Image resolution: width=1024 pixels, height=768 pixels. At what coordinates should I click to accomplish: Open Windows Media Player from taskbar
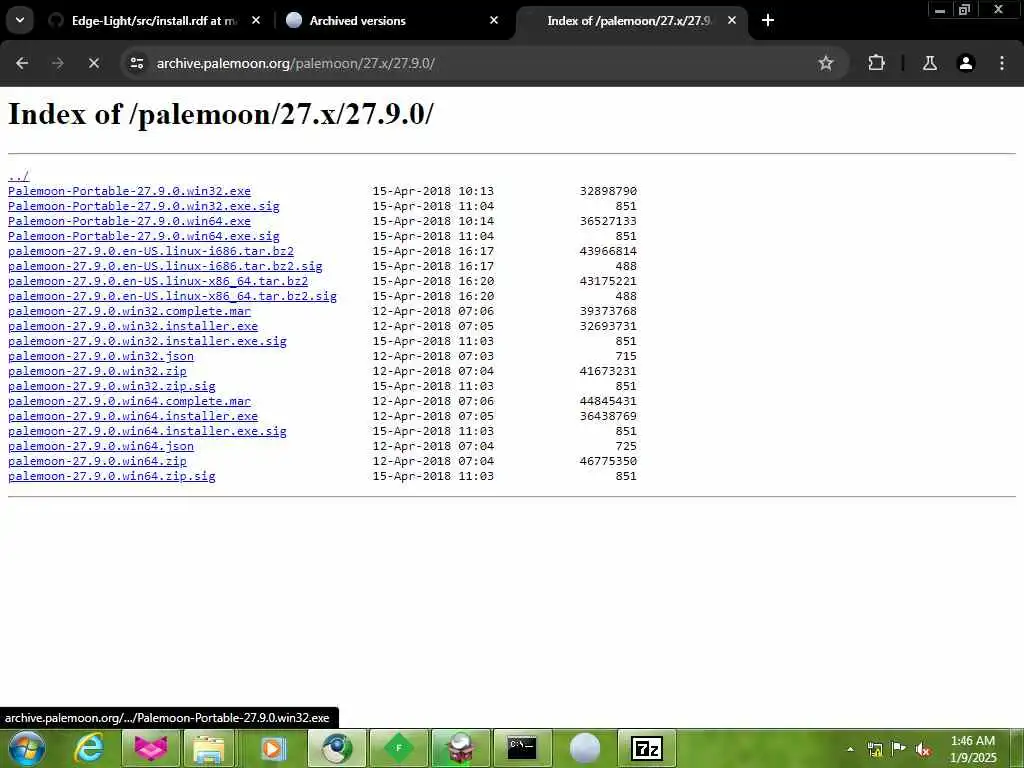[x=273, y=748]
